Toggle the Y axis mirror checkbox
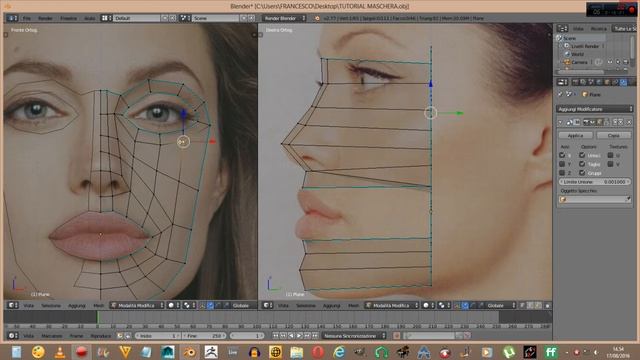 [x=562, y=164]
